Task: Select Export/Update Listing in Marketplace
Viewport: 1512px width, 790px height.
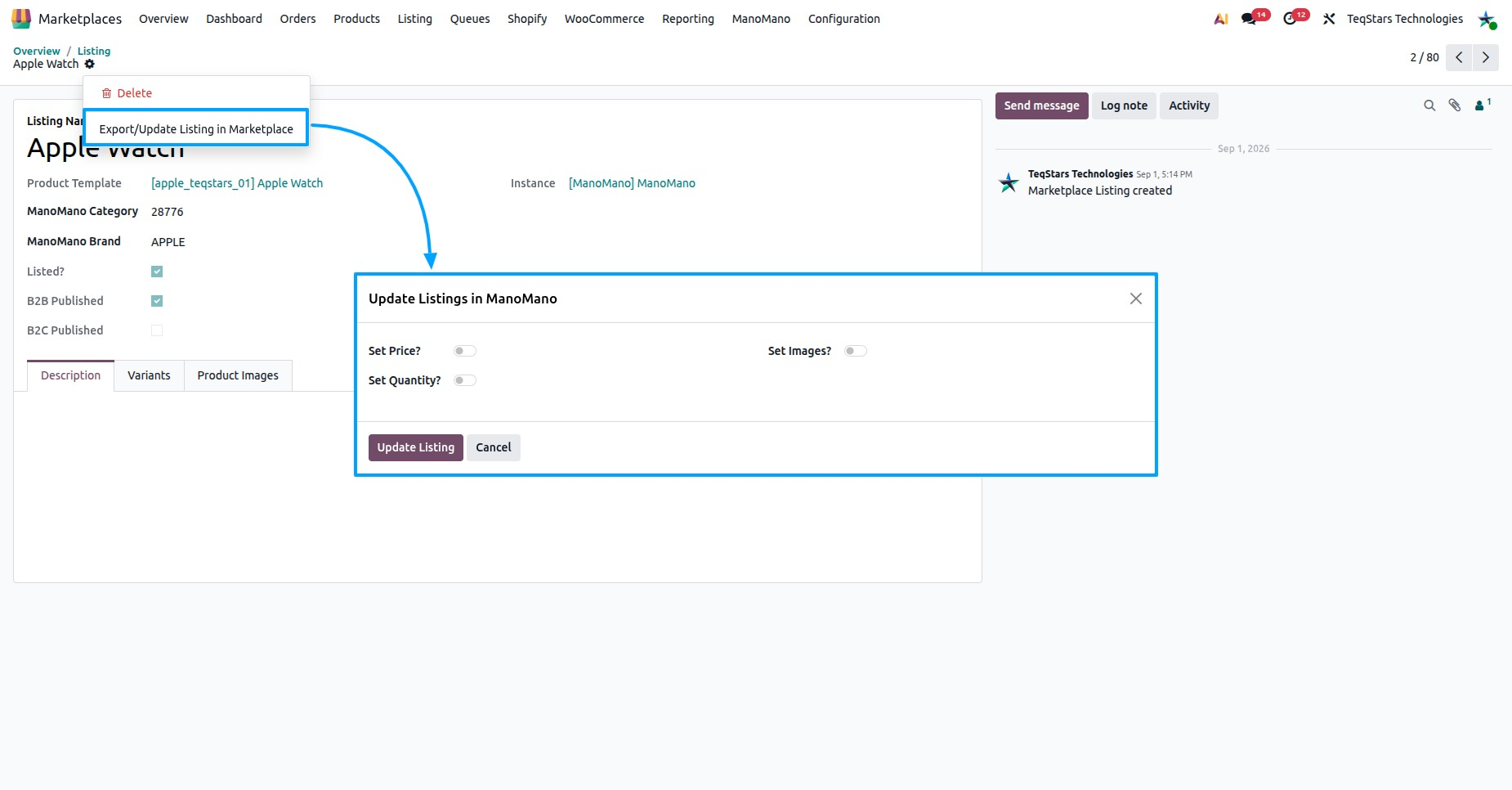Action: pyautogui.click(x=196, y=129)
